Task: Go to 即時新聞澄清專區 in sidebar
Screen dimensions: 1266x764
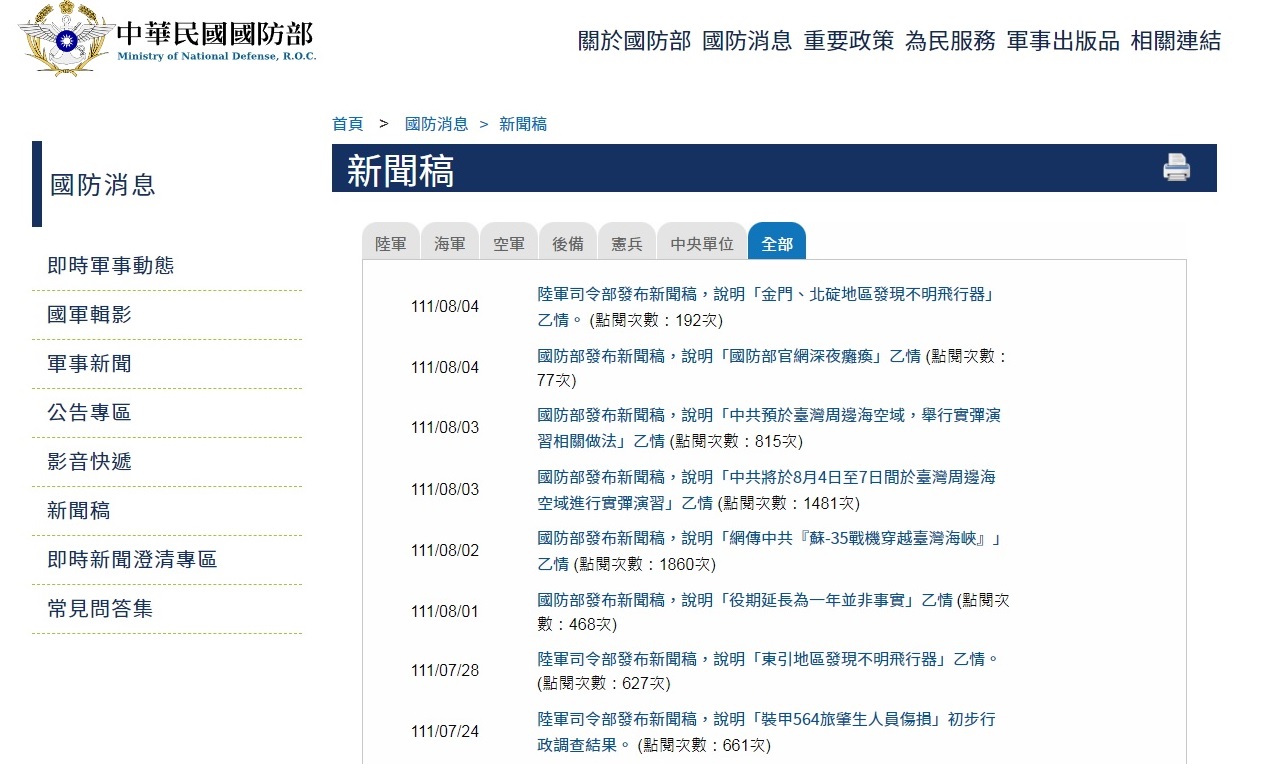Action: tap(132, 559)
